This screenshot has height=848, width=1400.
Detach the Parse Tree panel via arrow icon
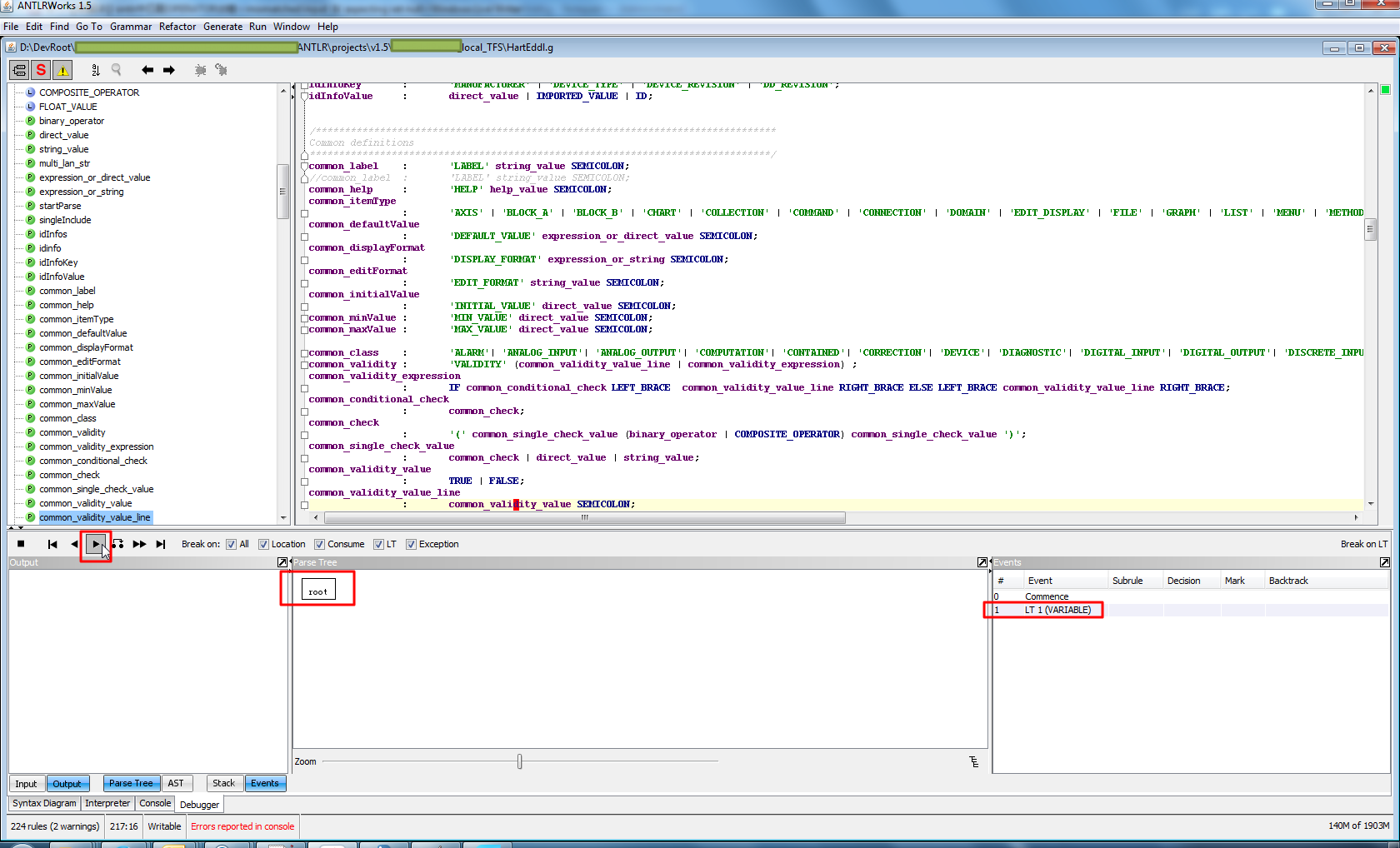pyautogui.click(x=982, y=562)
